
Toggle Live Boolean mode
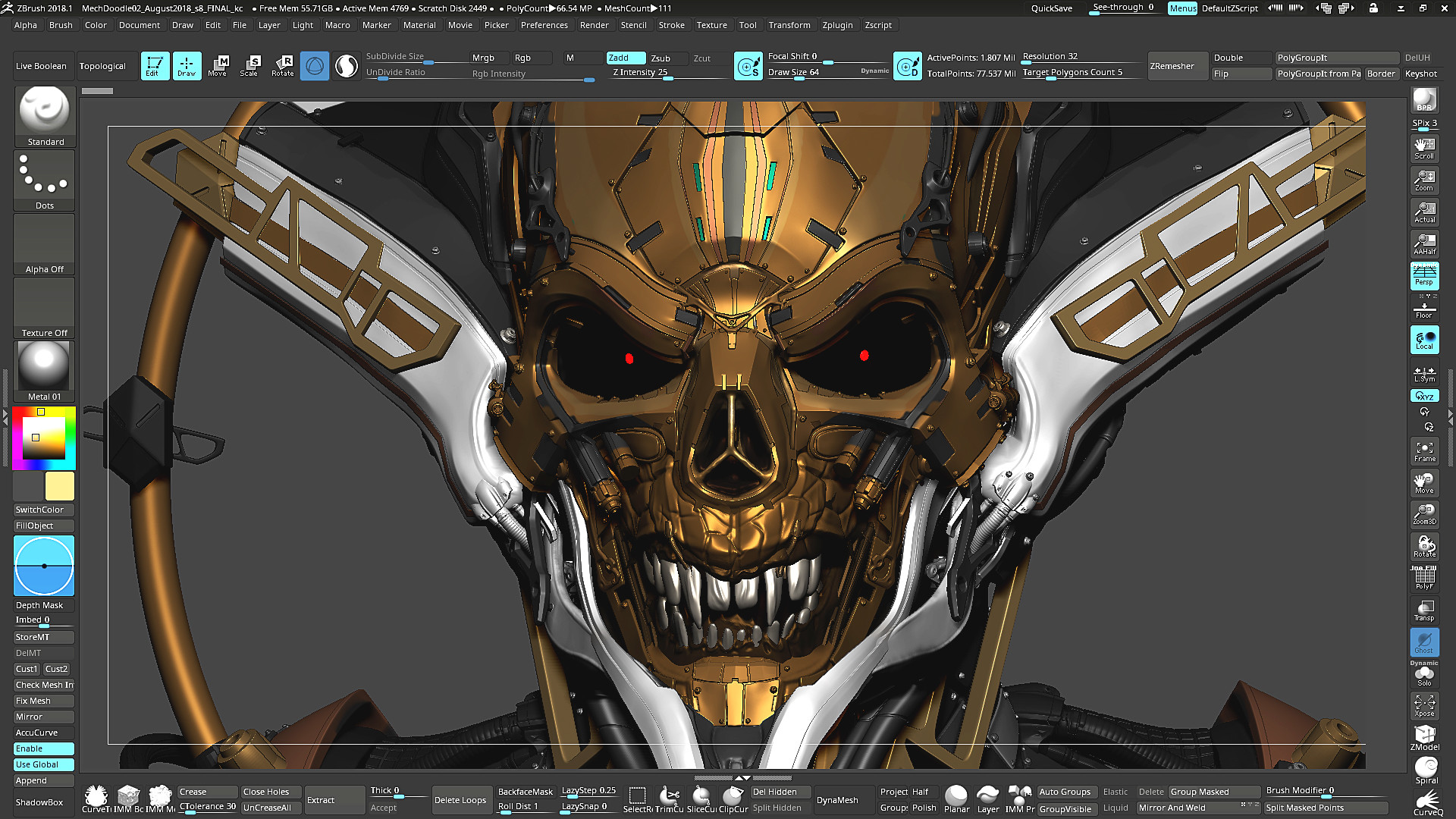coord(41,66)
